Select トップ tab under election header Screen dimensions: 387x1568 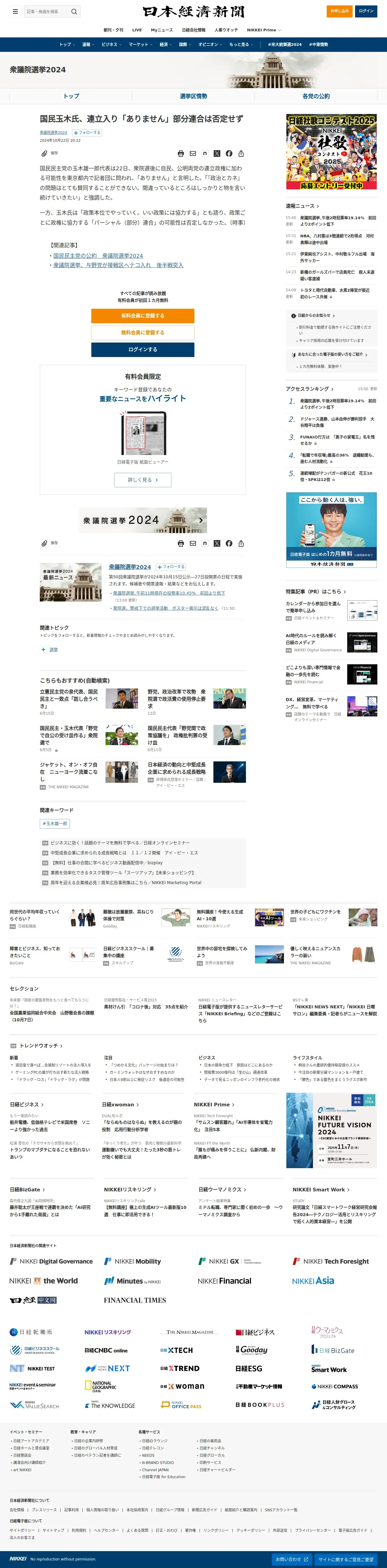[x=71, y=96]
